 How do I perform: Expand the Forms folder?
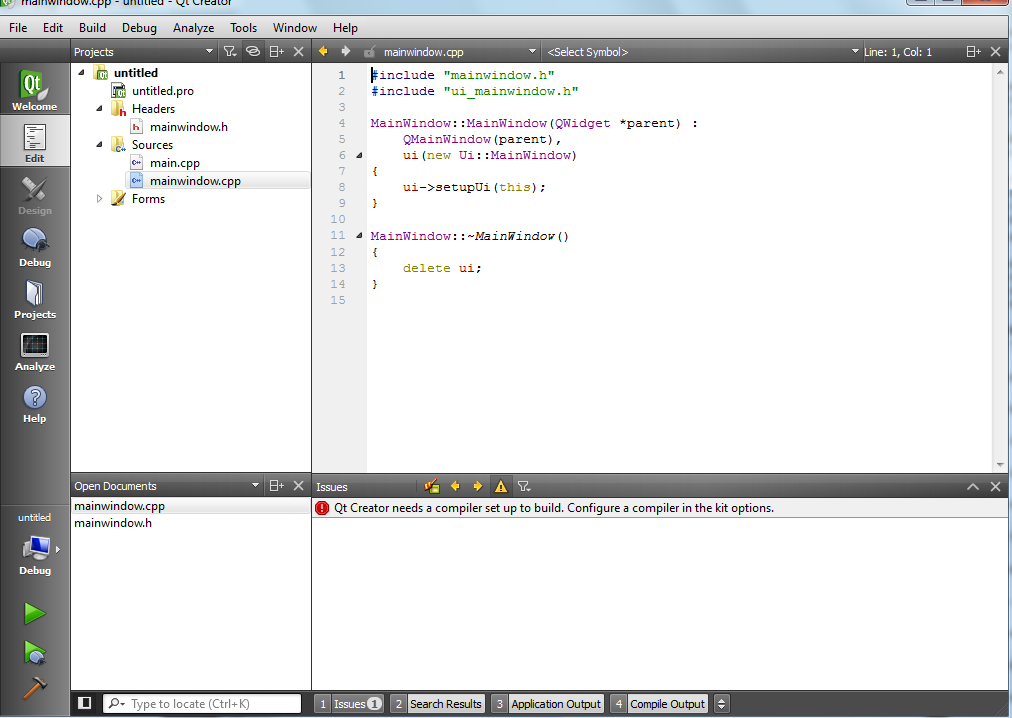pos(99,199)
